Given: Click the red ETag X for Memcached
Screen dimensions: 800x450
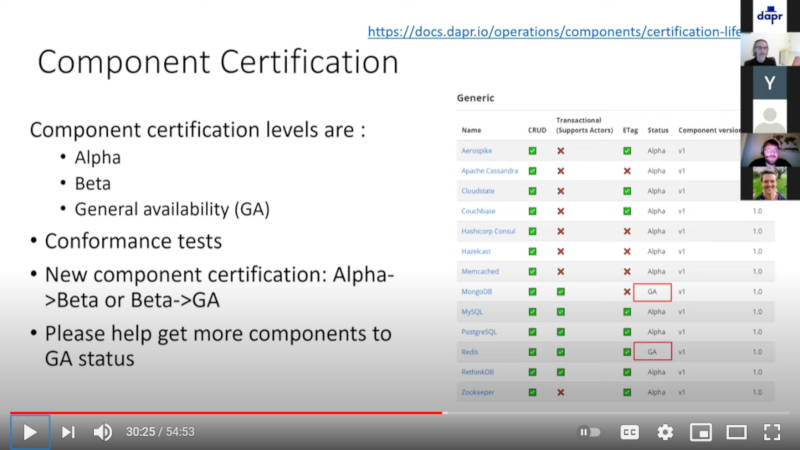Looking at the screenshot, I should [x=627, y=271].
